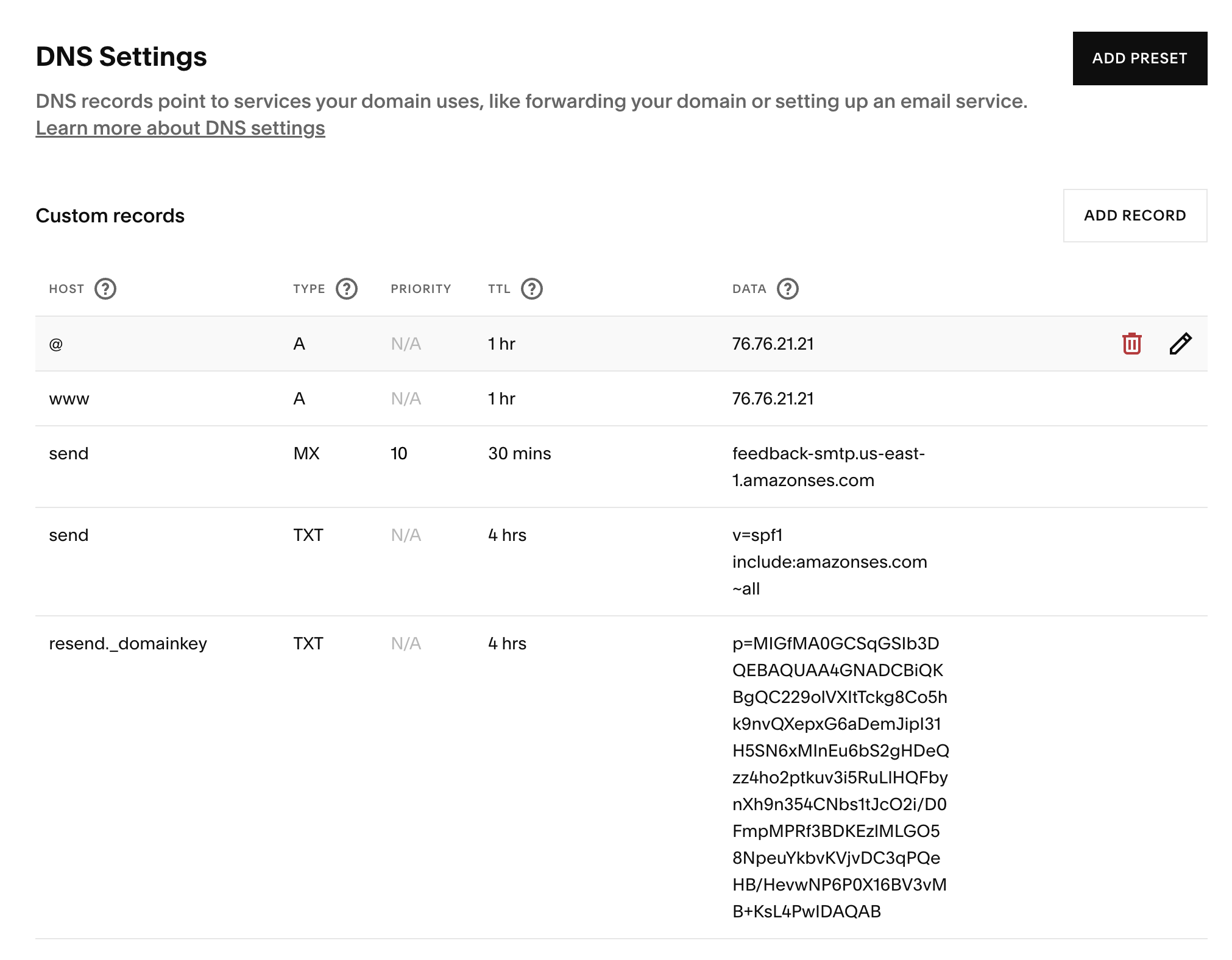View the TTL help tooltip icon
This screenshot has width=1232, height=960.
pyautogui.click(x=531, y=289)
